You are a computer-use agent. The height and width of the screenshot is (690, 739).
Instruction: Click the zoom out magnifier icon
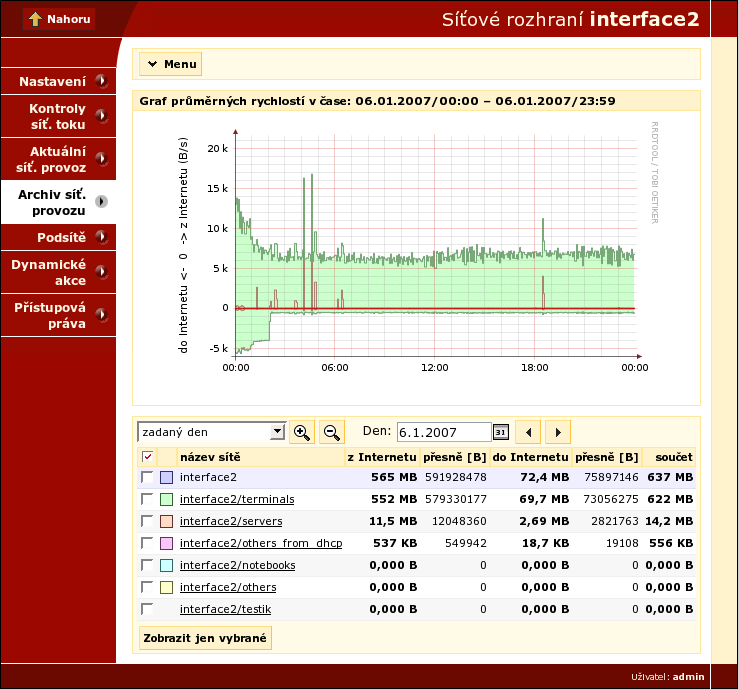[x=332, y=432]
